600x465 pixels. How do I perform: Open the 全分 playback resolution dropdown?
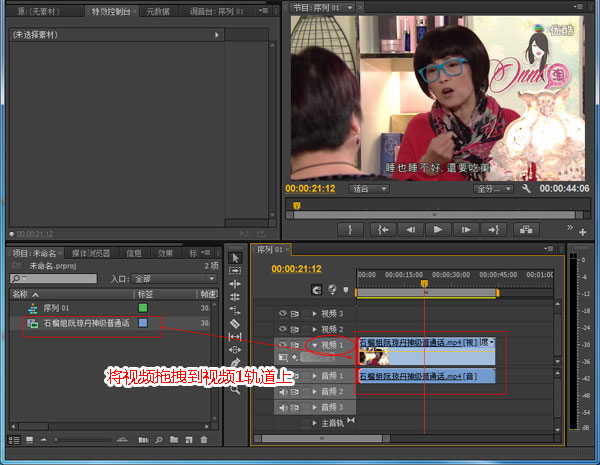pyautogui.click(x=493, y=189)
